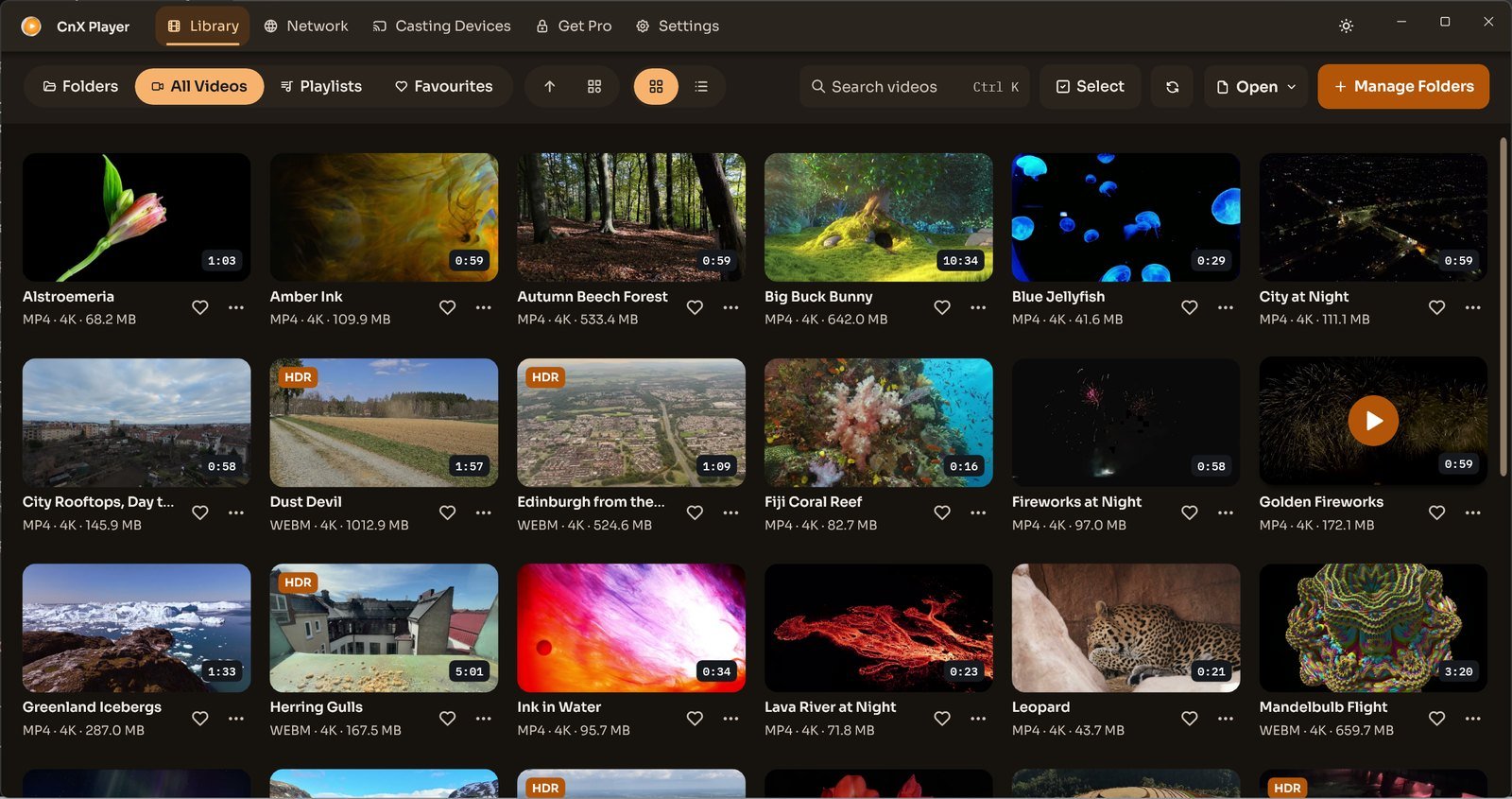Image resolution: width=1512 pixels, height=799 pixels.
Task: Play the Golden Fireworks video
Action: [x=1373, y=421]
